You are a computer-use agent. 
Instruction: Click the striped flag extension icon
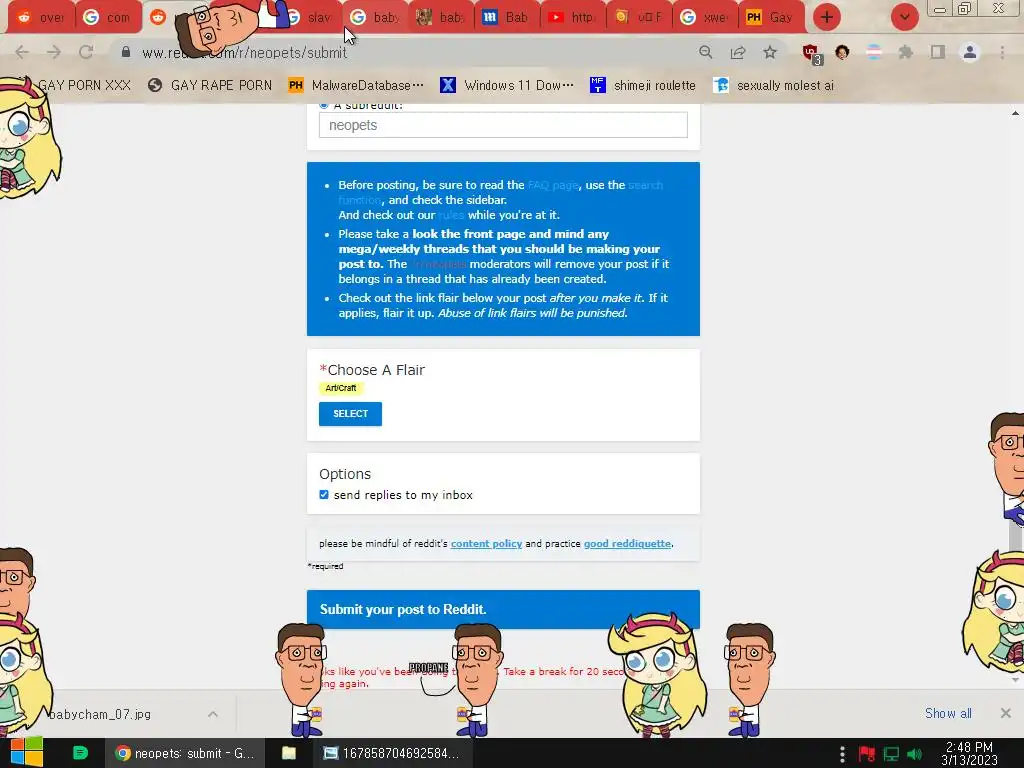pos(874,52)
